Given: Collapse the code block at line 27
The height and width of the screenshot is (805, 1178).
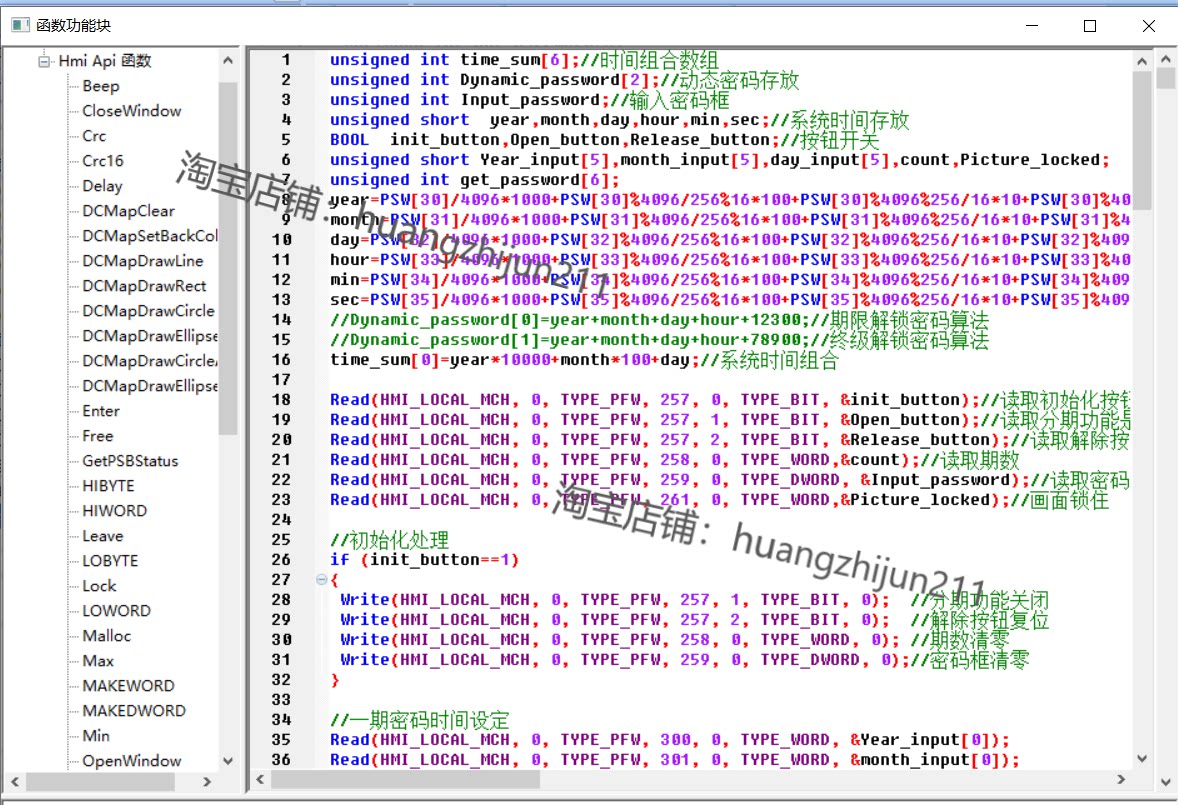Looking at the screenshot, I should coord(321,580).
